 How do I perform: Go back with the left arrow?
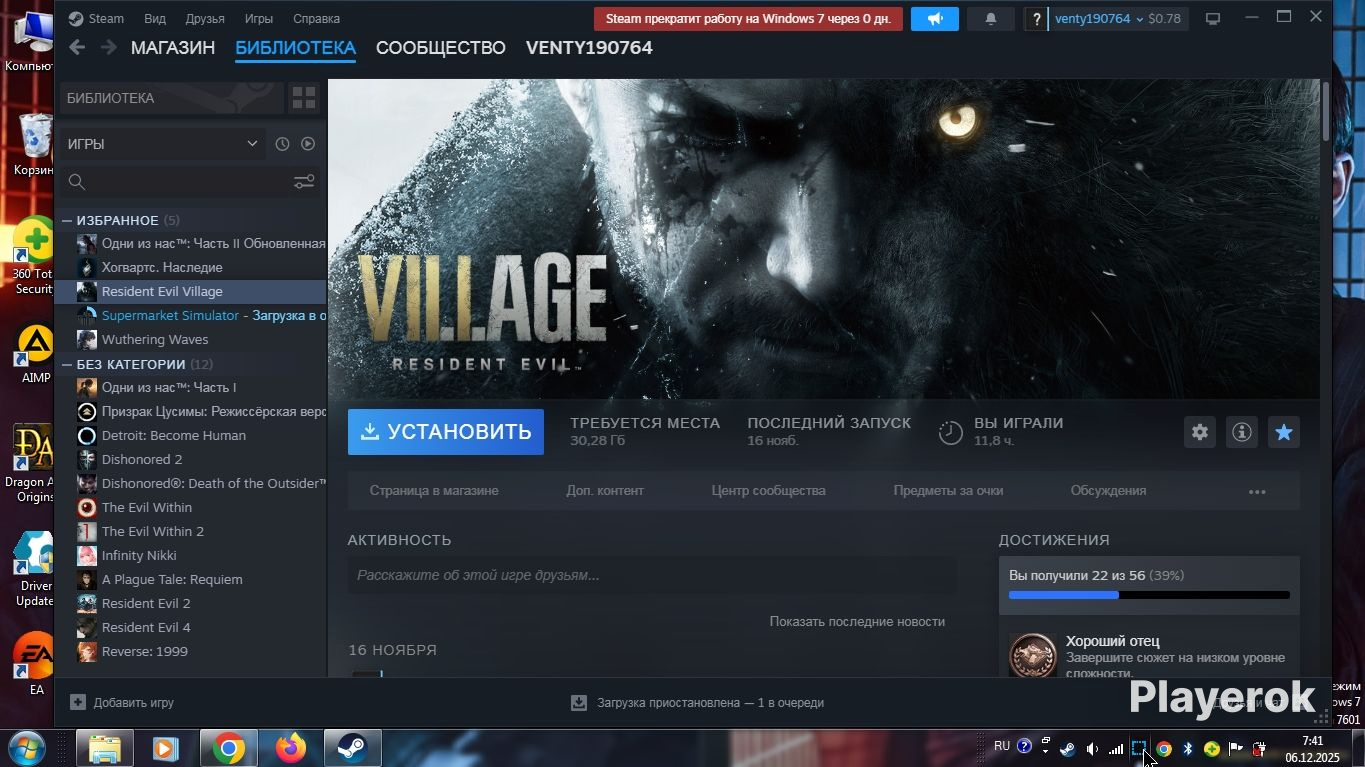pos(77,47)
